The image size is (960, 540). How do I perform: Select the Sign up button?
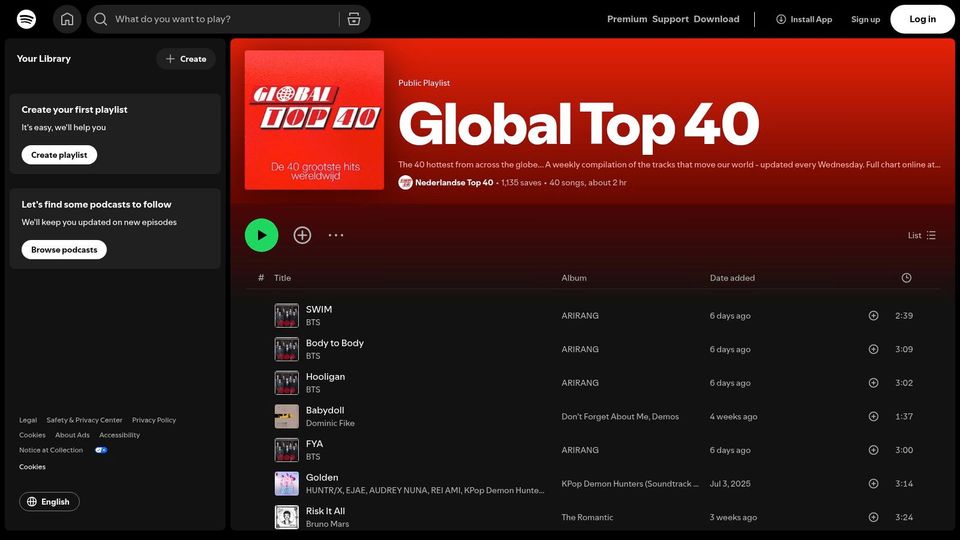(x=865, y=19)
